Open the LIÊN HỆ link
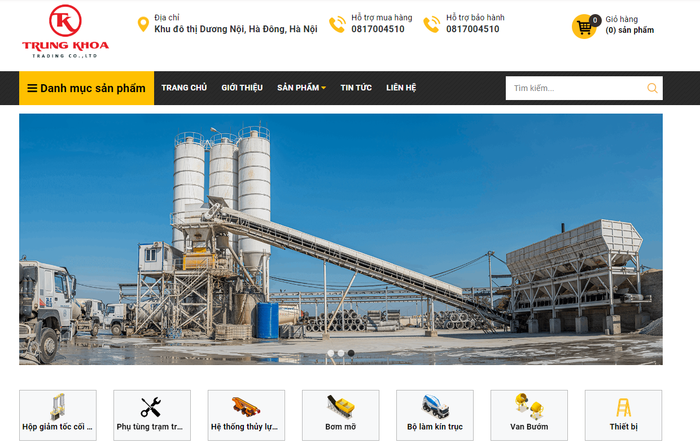The width and height of the screenshot is (700, 447). 401,88
